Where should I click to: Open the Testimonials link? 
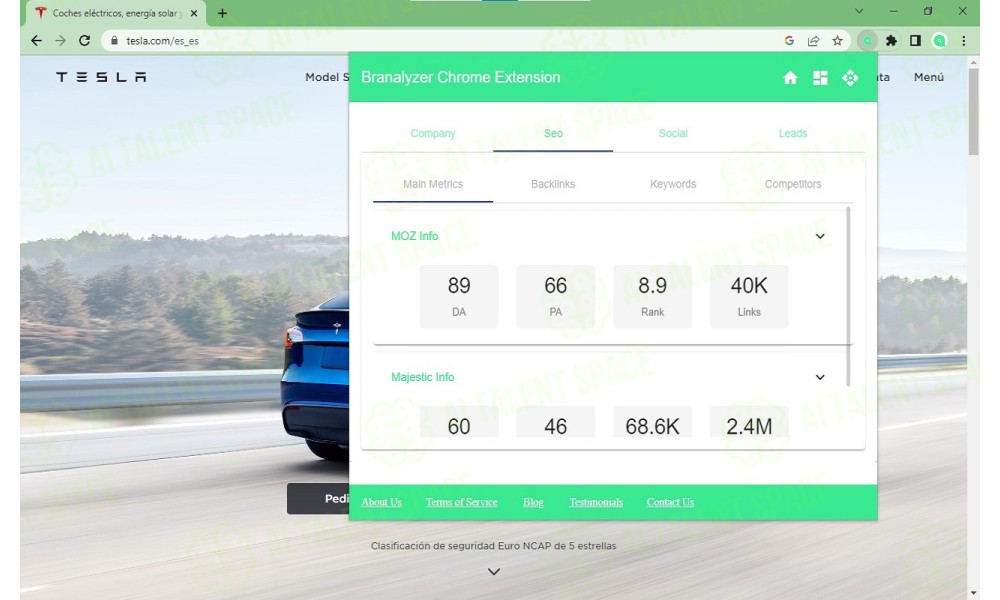596,502
